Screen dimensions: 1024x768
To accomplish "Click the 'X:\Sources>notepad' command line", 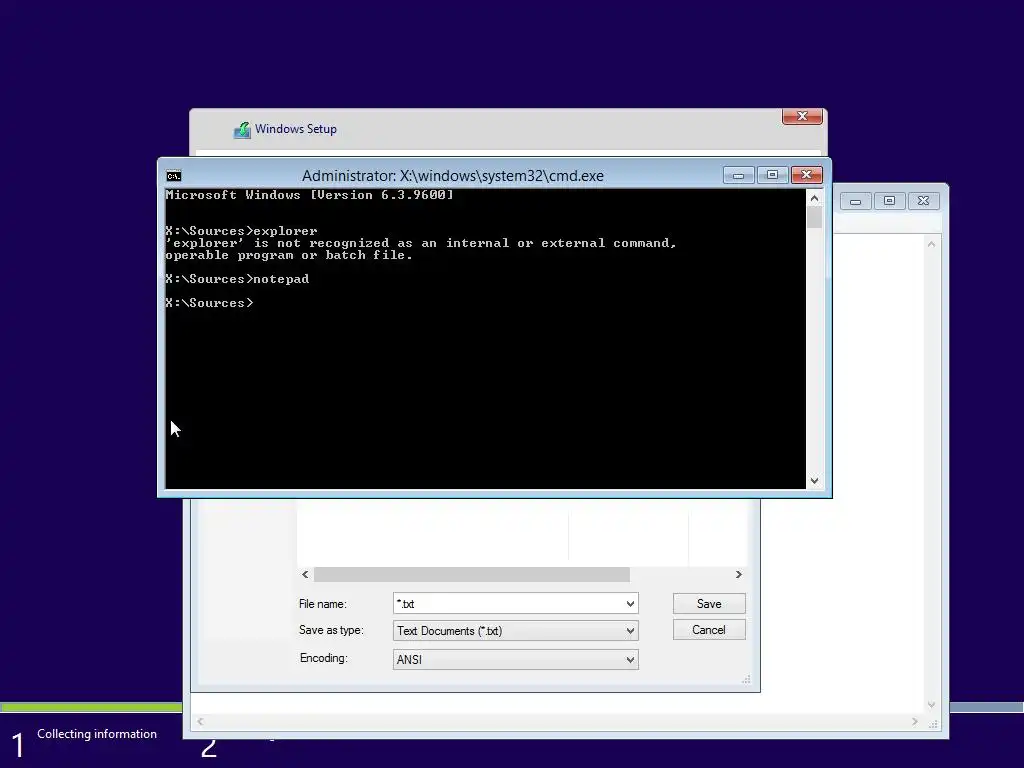I will click(237, 279).
